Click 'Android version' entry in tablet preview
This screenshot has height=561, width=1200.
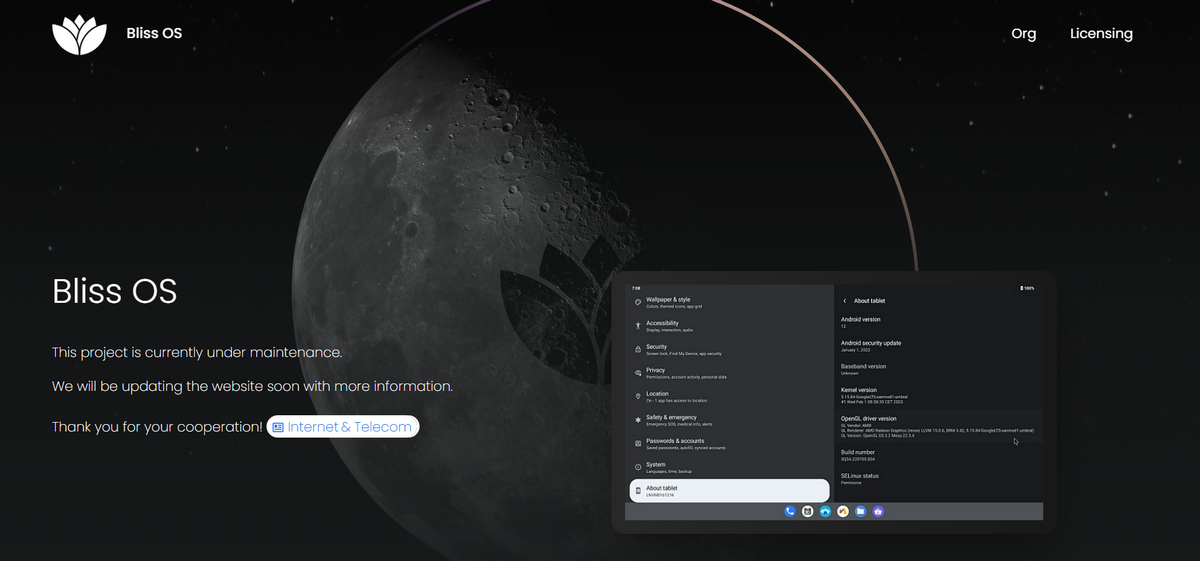938,322
